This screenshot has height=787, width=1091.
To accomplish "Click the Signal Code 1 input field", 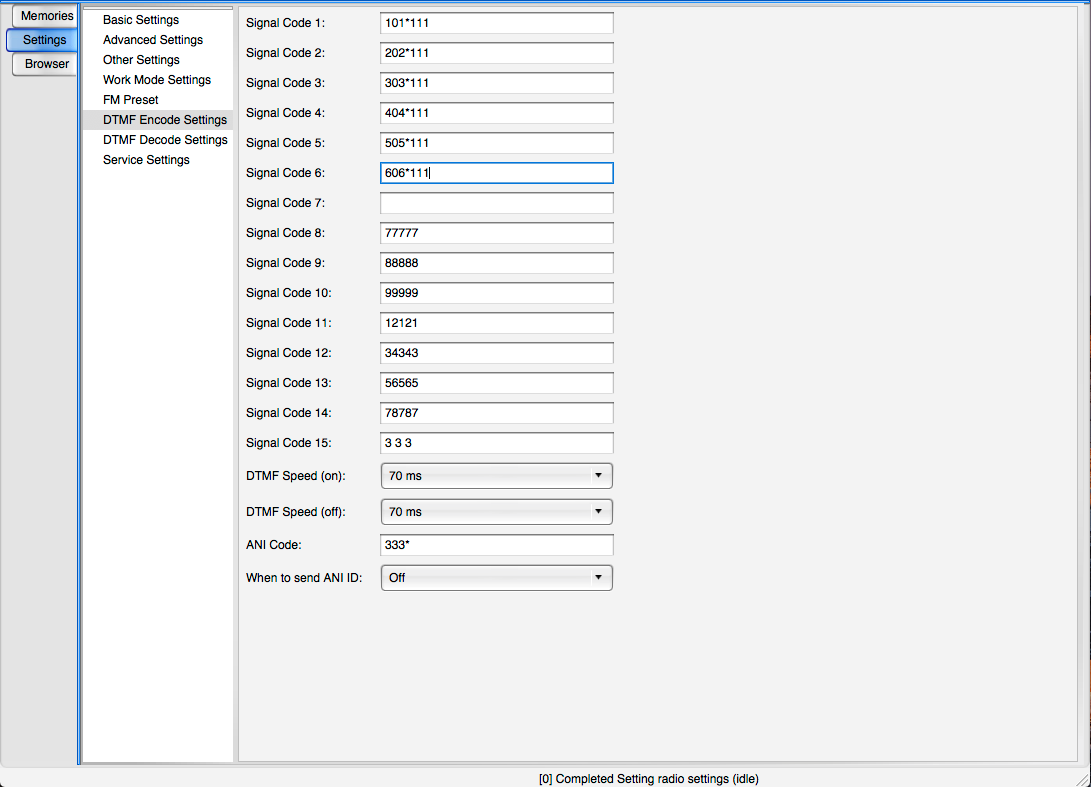I will point(496,23).
